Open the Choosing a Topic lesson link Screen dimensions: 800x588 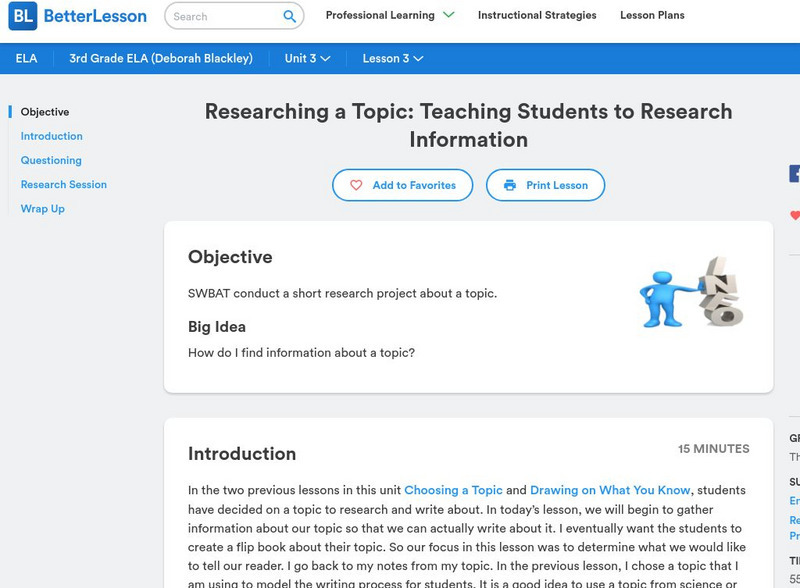[453, 490]
